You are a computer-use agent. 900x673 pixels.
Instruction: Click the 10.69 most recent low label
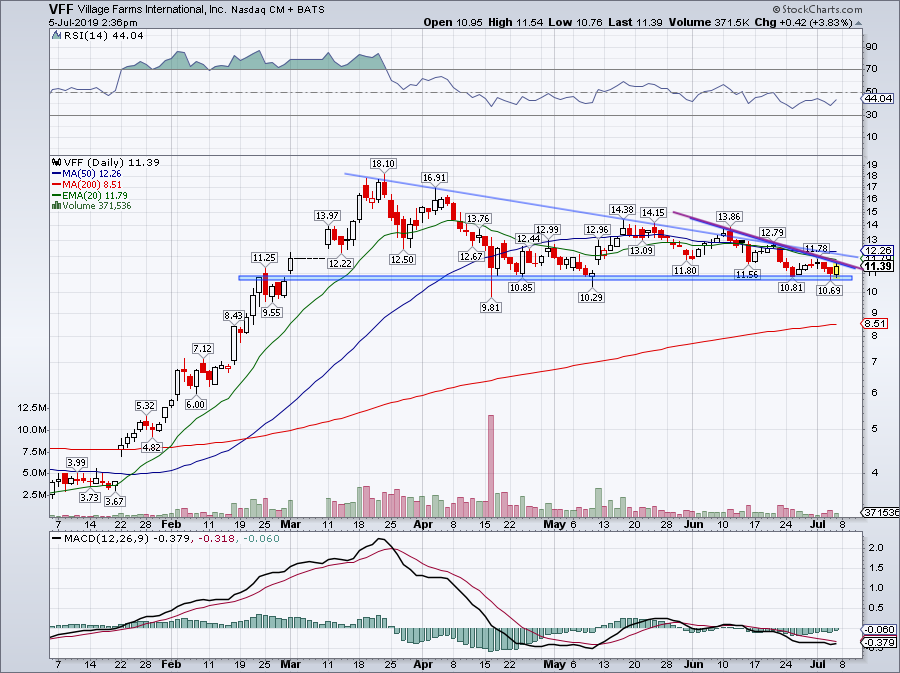coord(829,291)
